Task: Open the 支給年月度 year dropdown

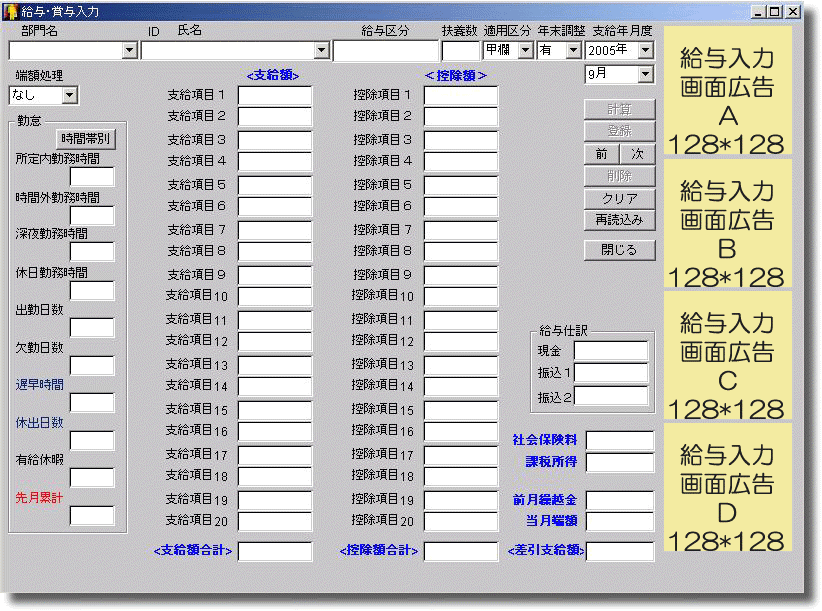Action: [644, 49]
